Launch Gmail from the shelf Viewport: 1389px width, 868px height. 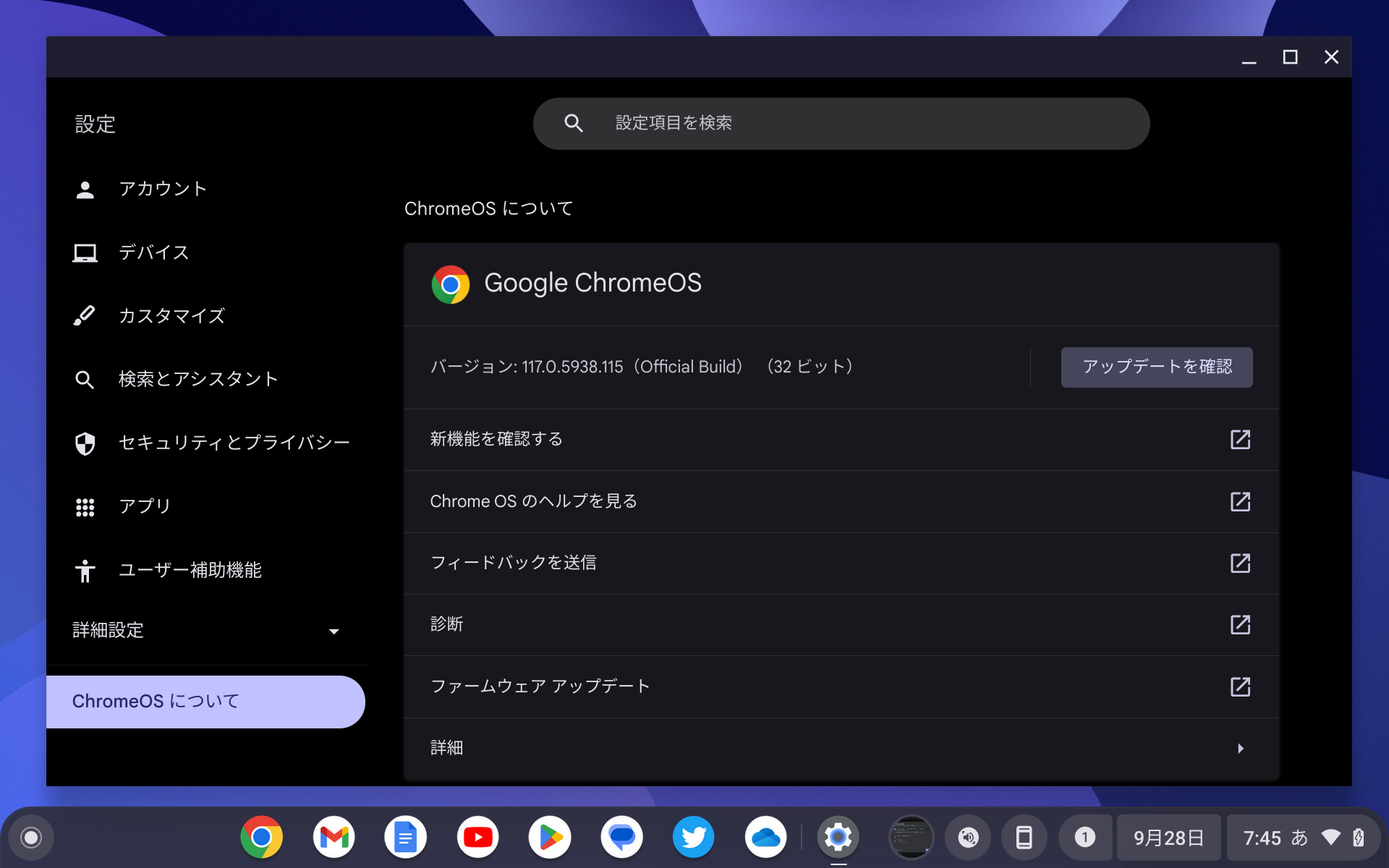pyautogui.click(x=334, y=837)
